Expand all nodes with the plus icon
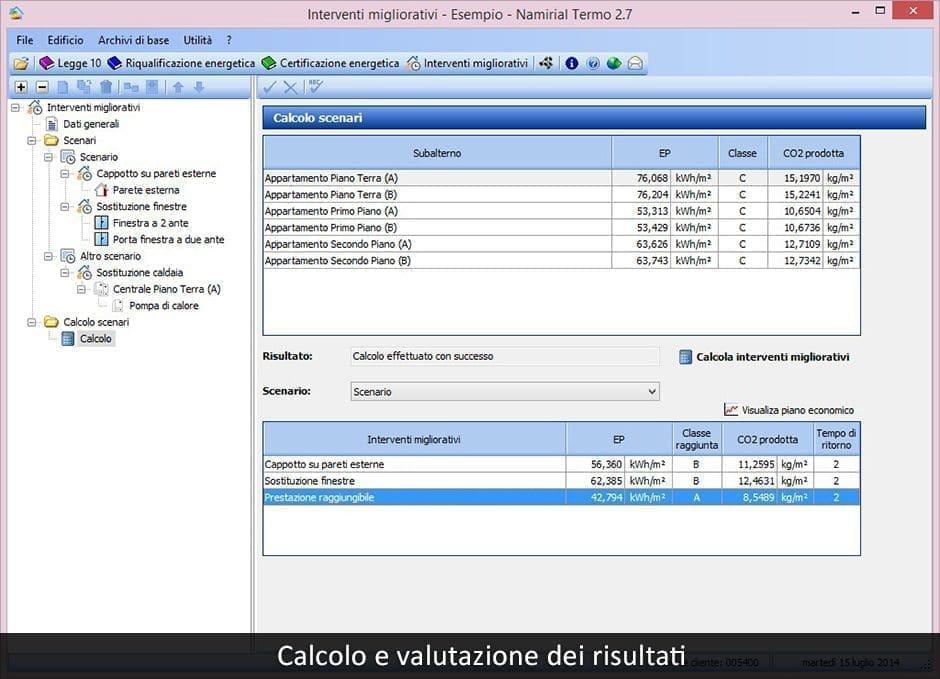Viewport: 940px width, 679px height. tap(21, 87)
